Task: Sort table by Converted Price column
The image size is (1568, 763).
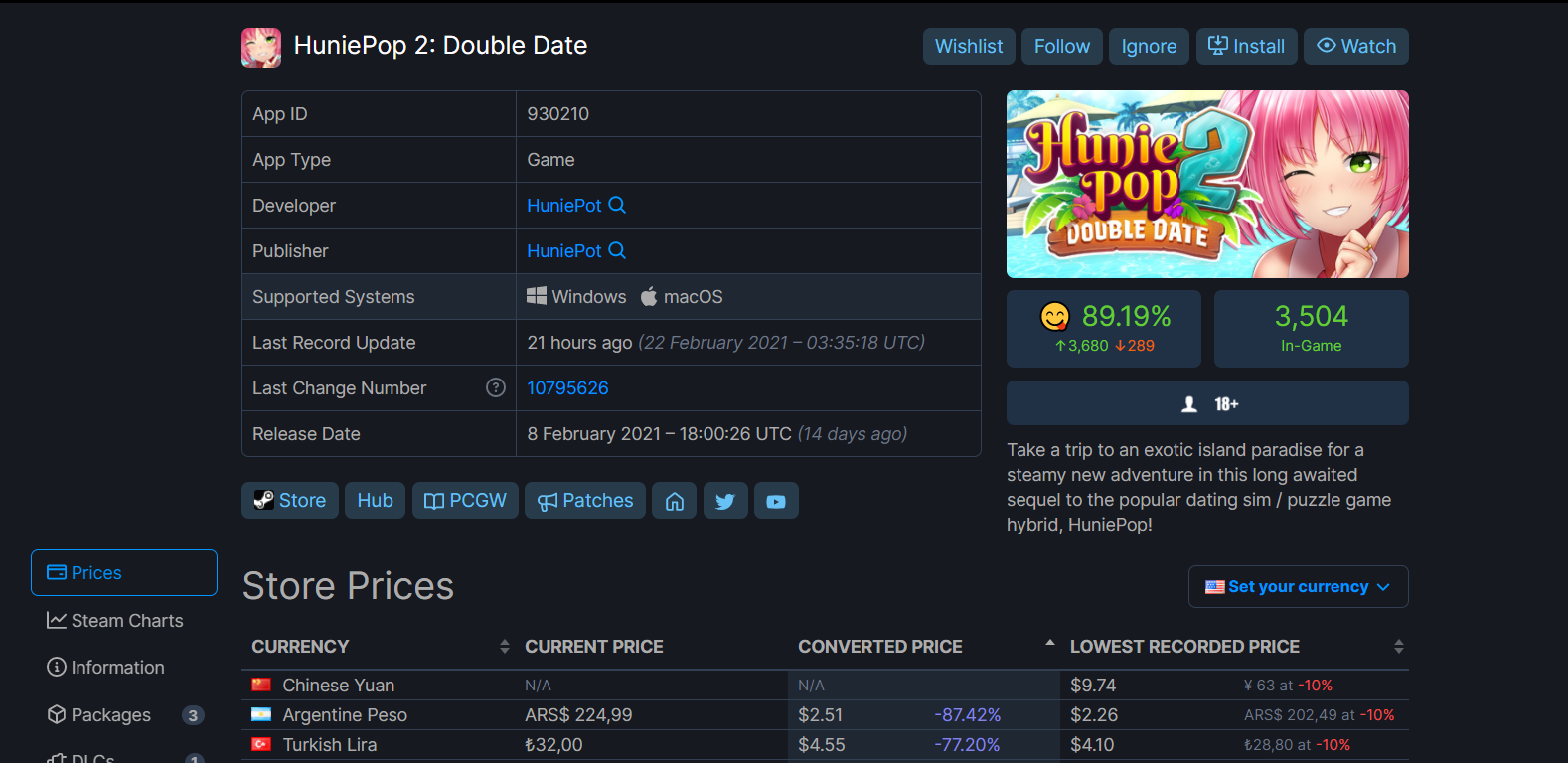Action: [x=924, y=647]
